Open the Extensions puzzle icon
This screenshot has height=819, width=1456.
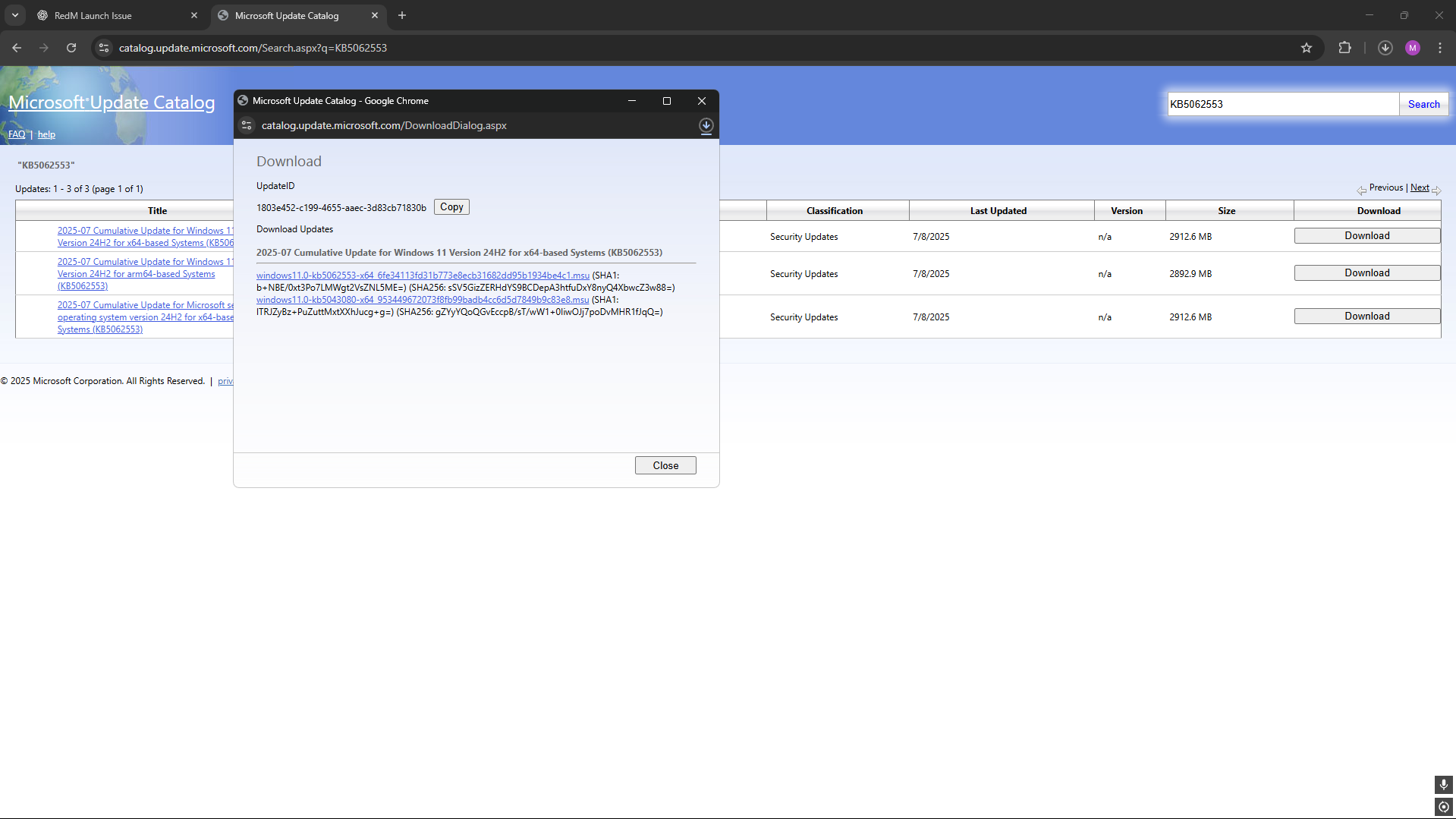(x=1344, y=48)
